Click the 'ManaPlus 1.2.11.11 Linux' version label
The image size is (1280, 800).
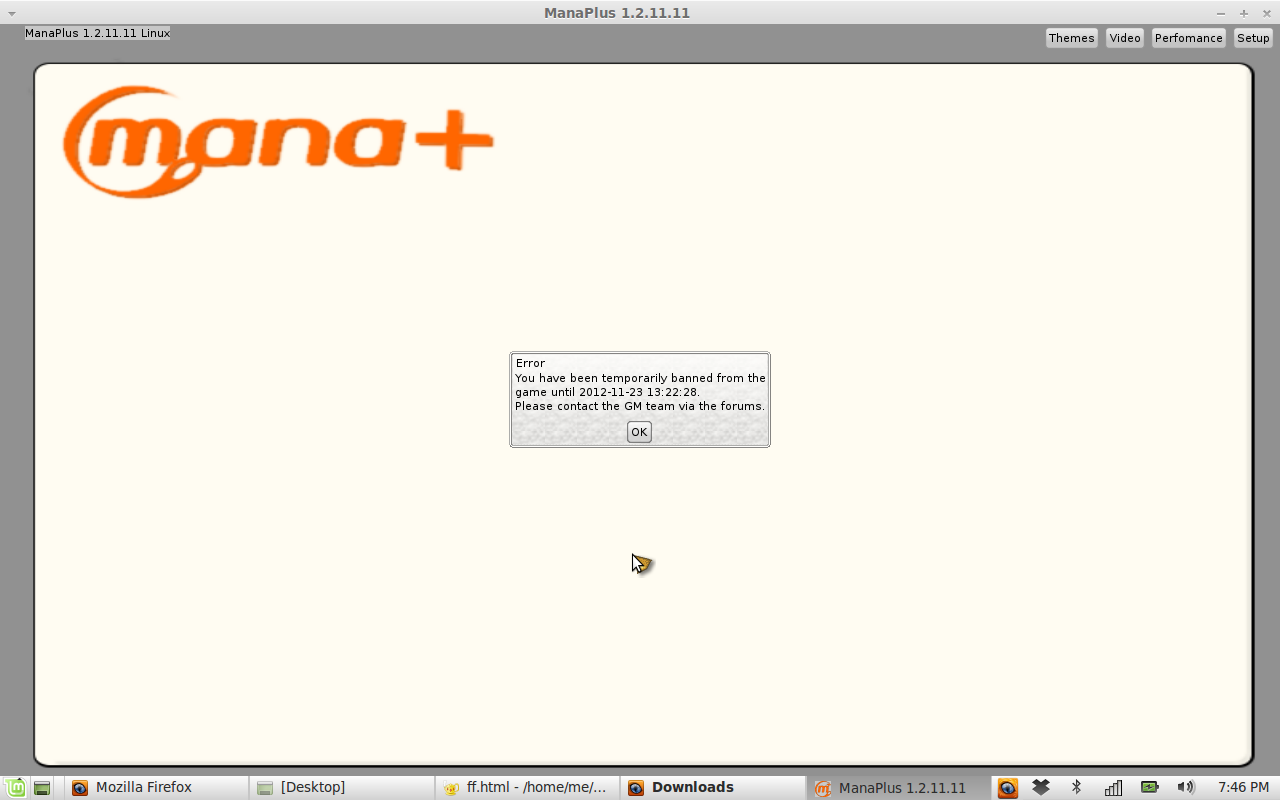point(97,33)
